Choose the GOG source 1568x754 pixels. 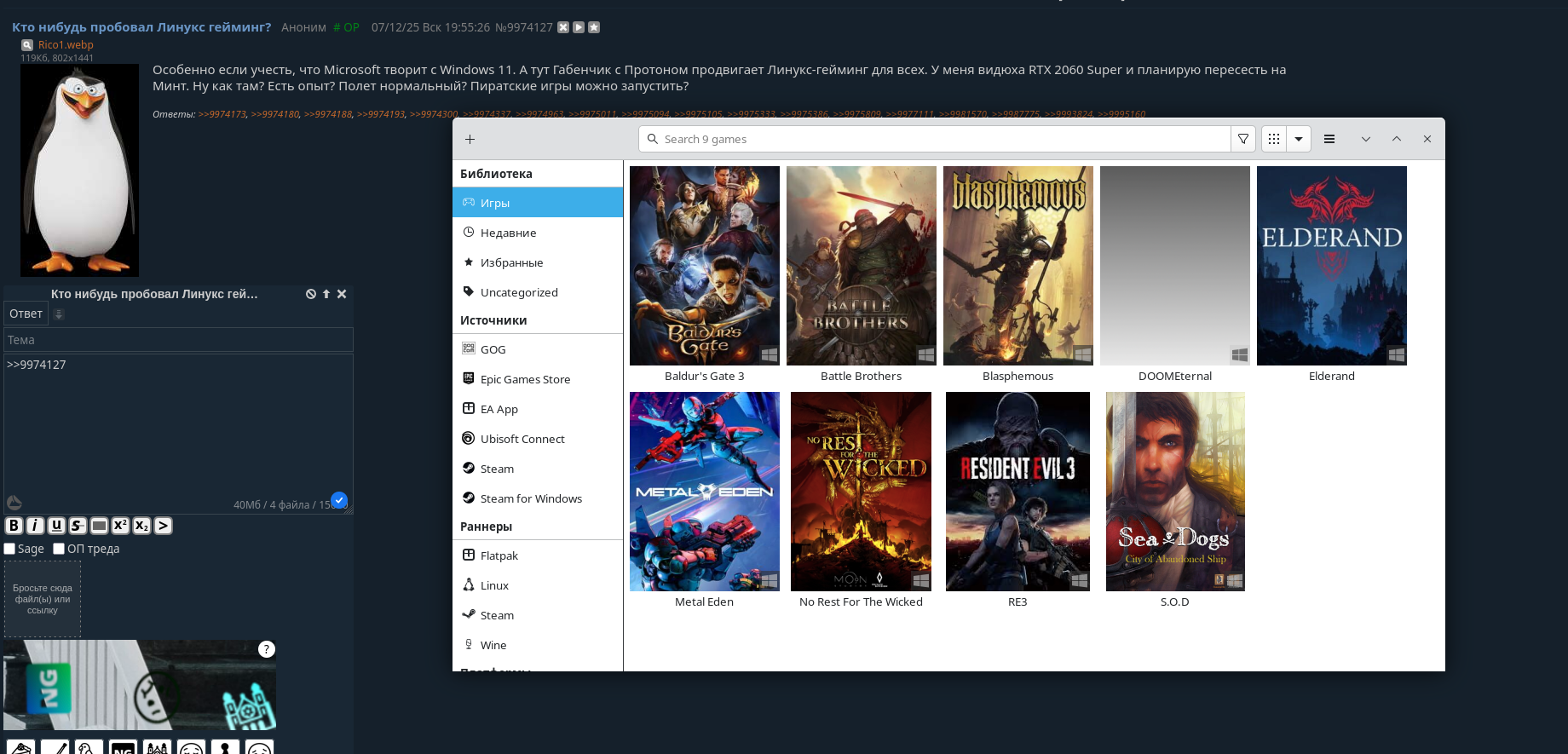tap(538, 349)
